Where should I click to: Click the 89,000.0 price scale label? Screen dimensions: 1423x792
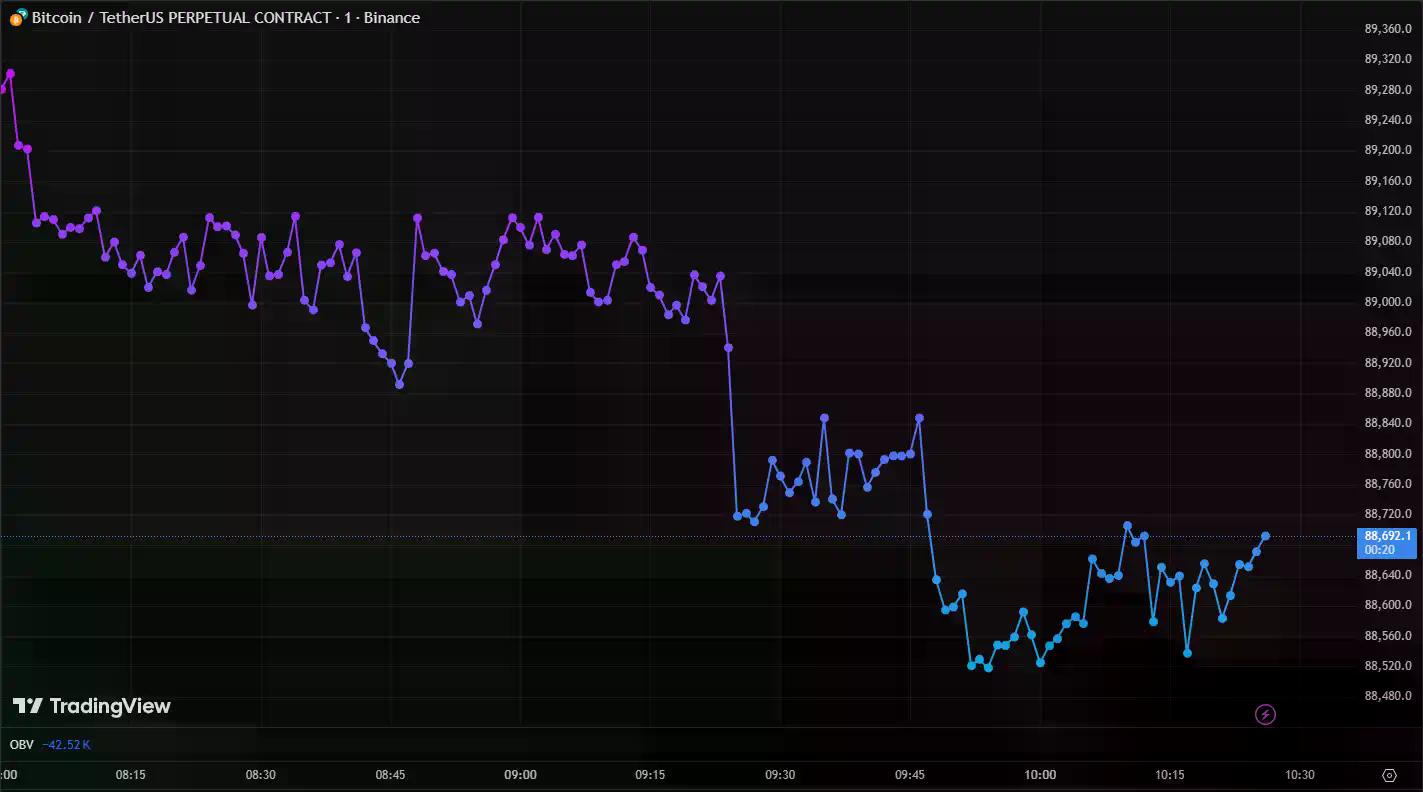coord(1388,302)
